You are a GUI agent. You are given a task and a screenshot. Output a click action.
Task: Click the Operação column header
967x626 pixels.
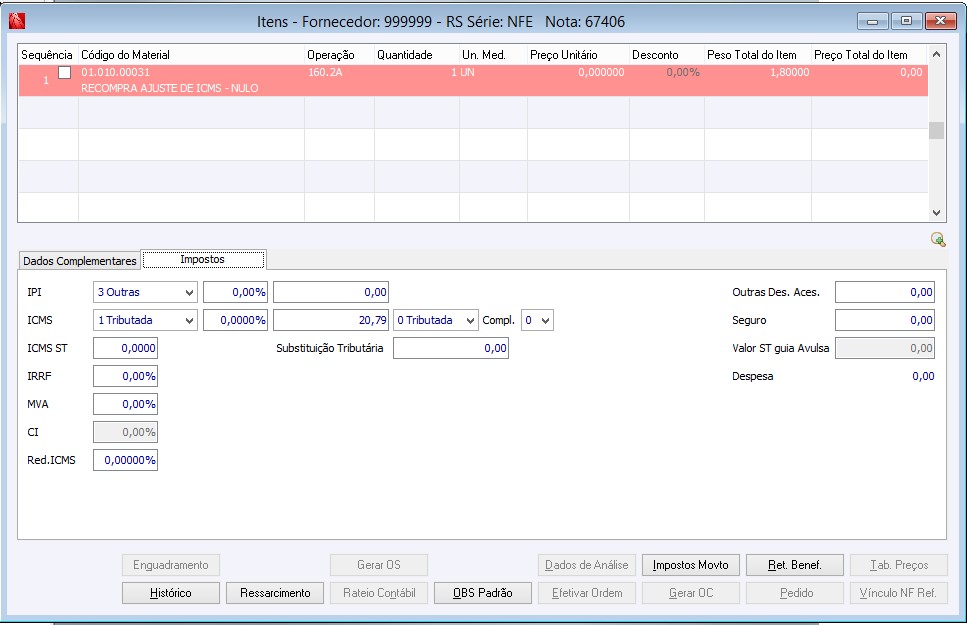point(339,55)
